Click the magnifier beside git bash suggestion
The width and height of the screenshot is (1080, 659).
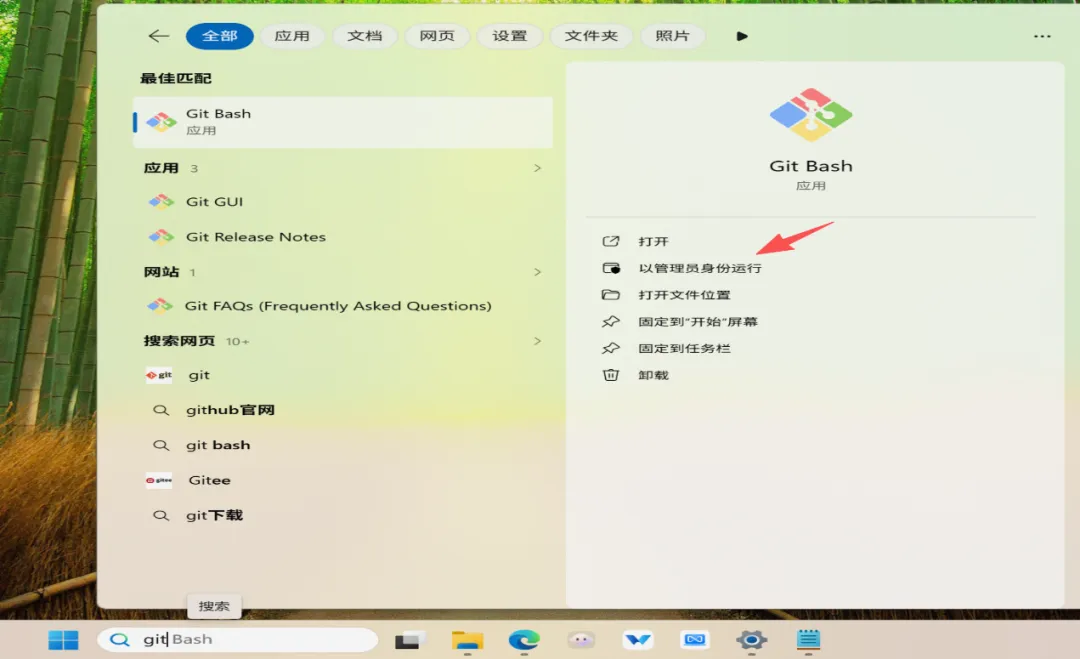click(160, 446)
